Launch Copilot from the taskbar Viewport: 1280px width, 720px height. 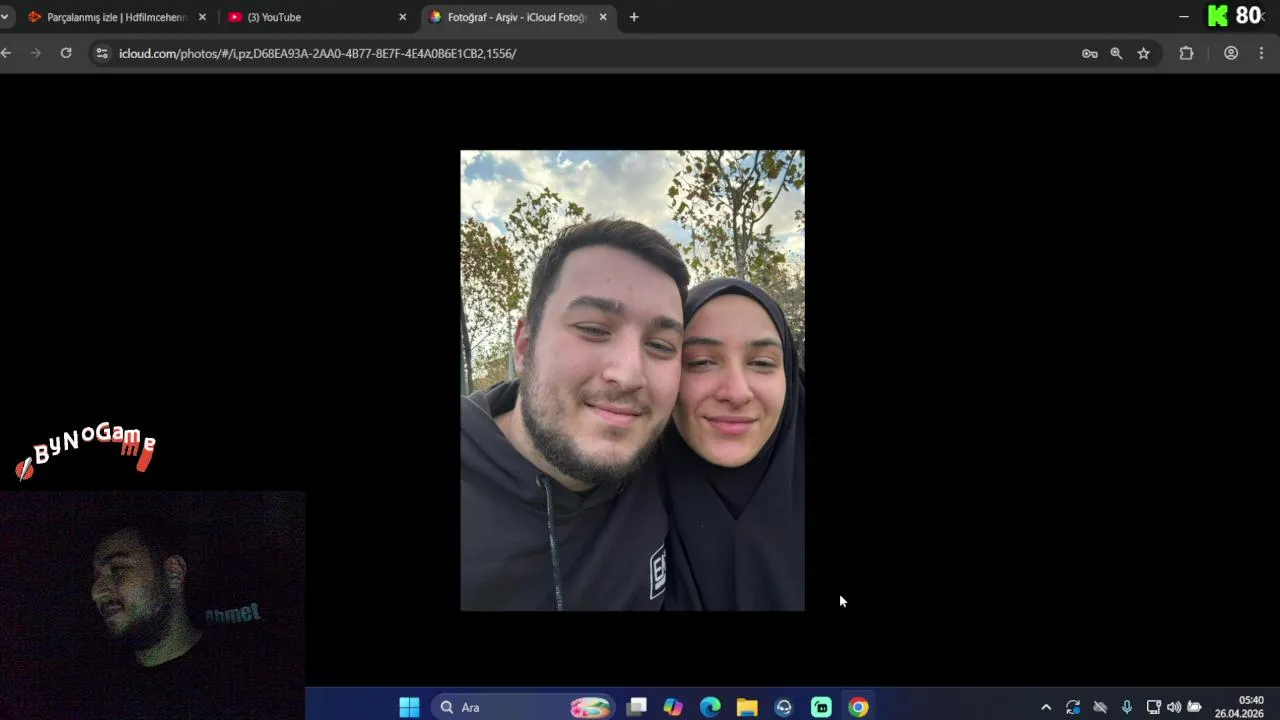coord(673,707)
